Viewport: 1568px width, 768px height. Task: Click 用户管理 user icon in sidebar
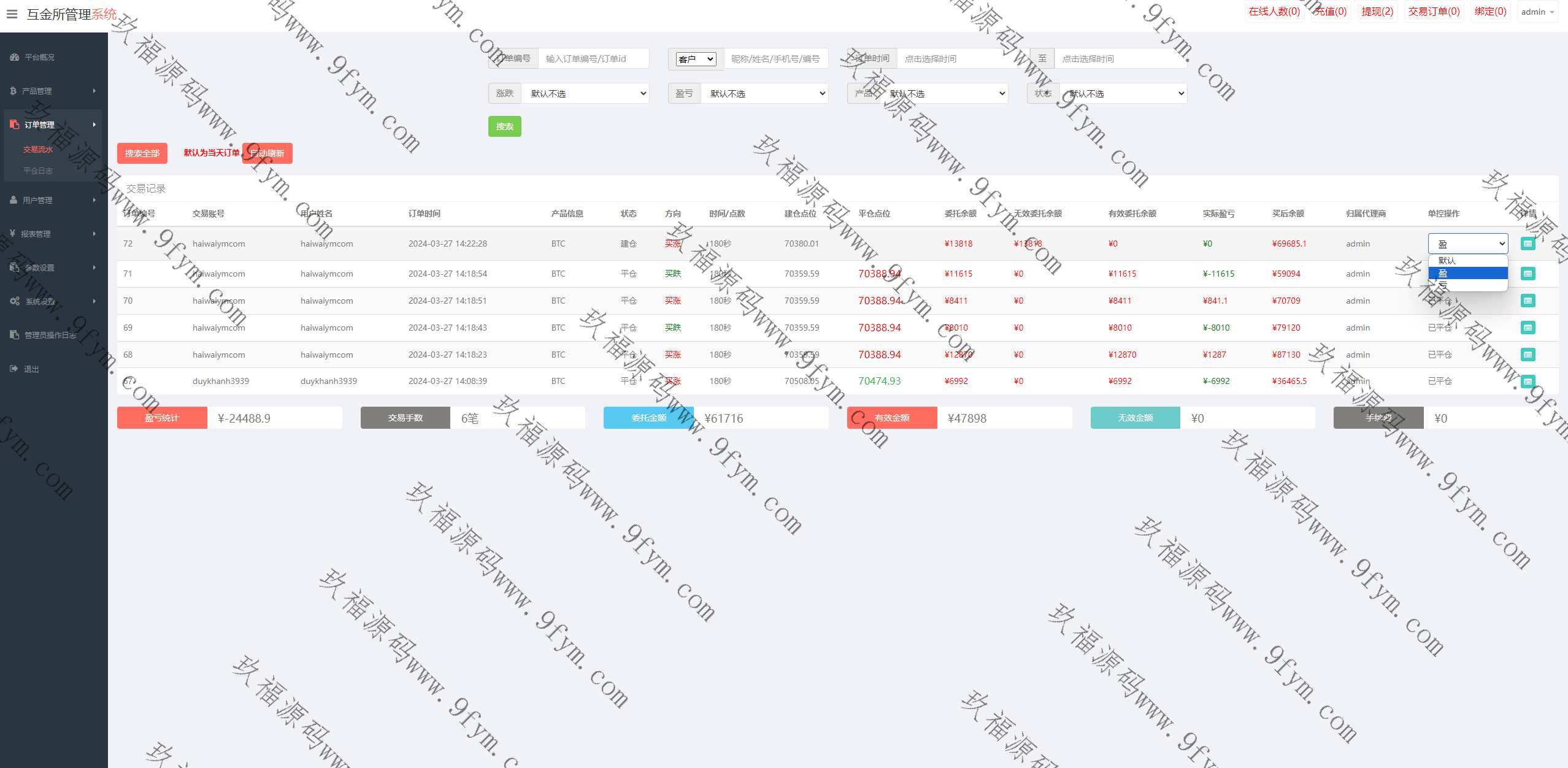[13, 200]
